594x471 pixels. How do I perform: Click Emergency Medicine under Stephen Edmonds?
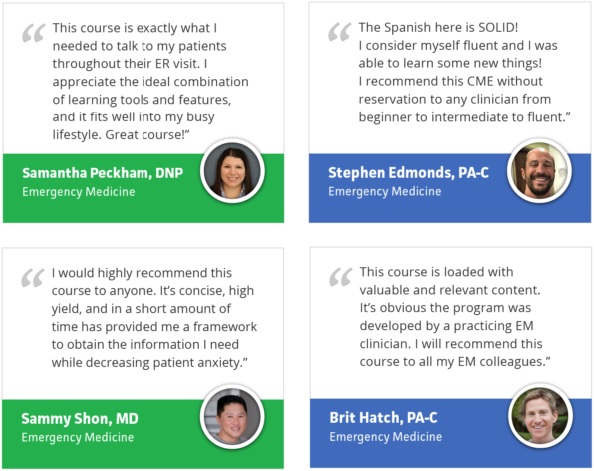point(385,191)
